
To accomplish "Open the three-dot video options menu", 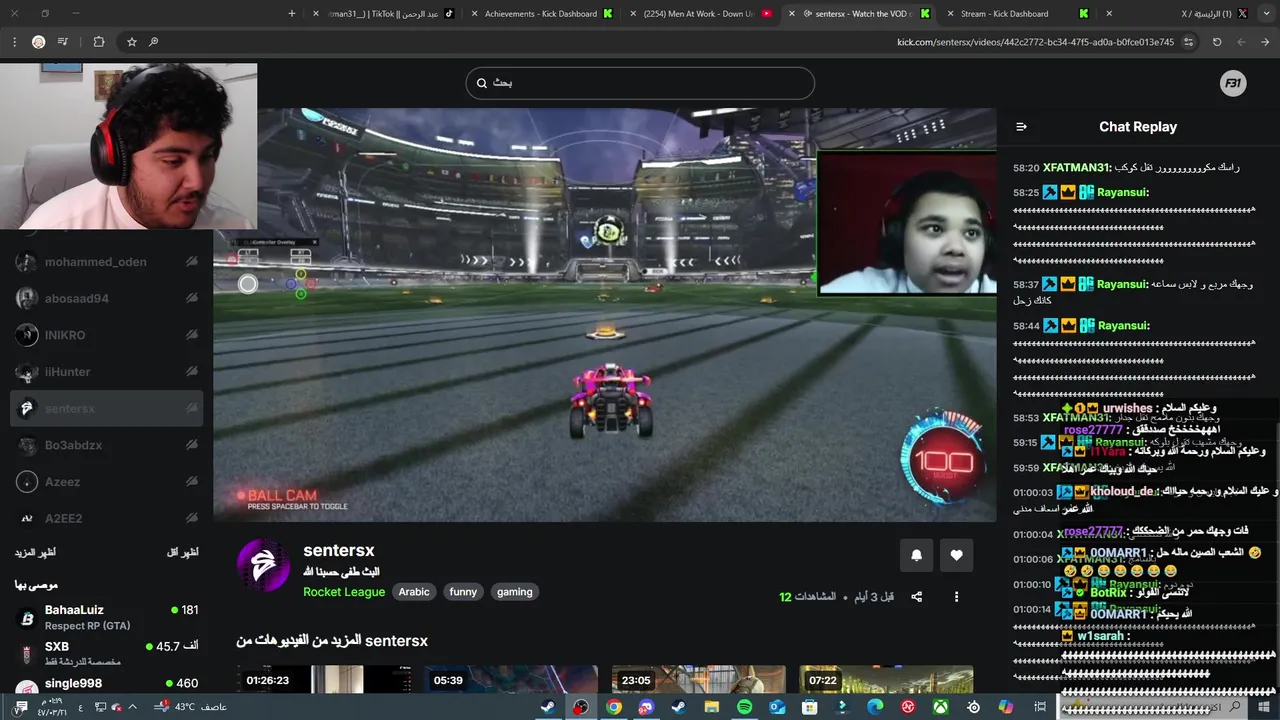I will click(x=956, y=597).
